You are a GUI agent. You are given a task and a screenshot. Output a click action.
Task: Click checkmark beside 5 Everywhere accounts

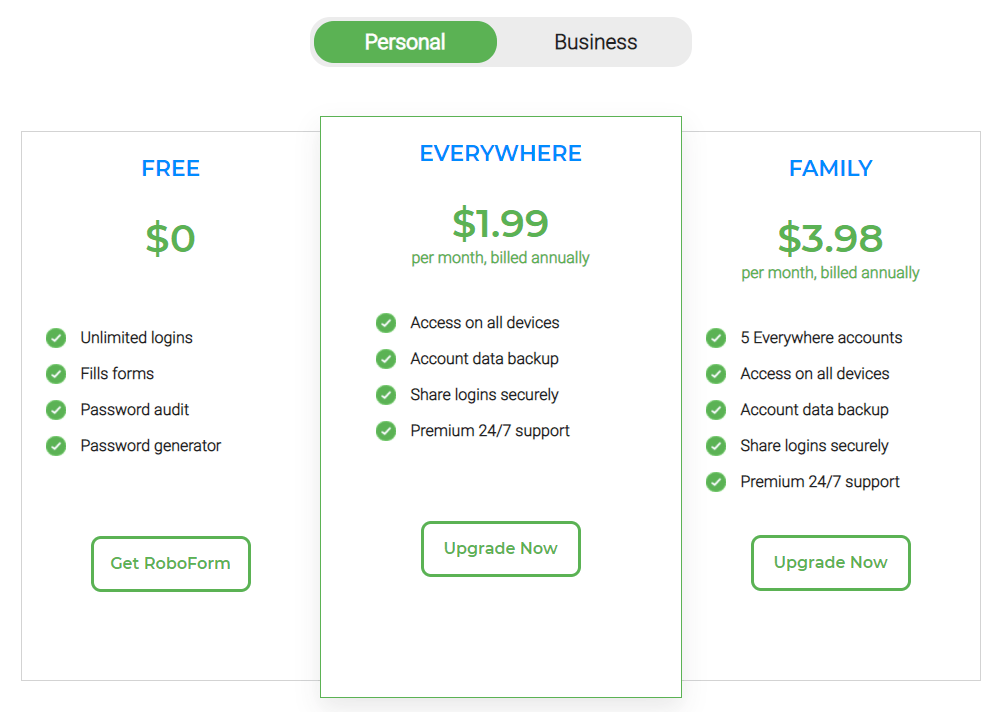point(716,338)
